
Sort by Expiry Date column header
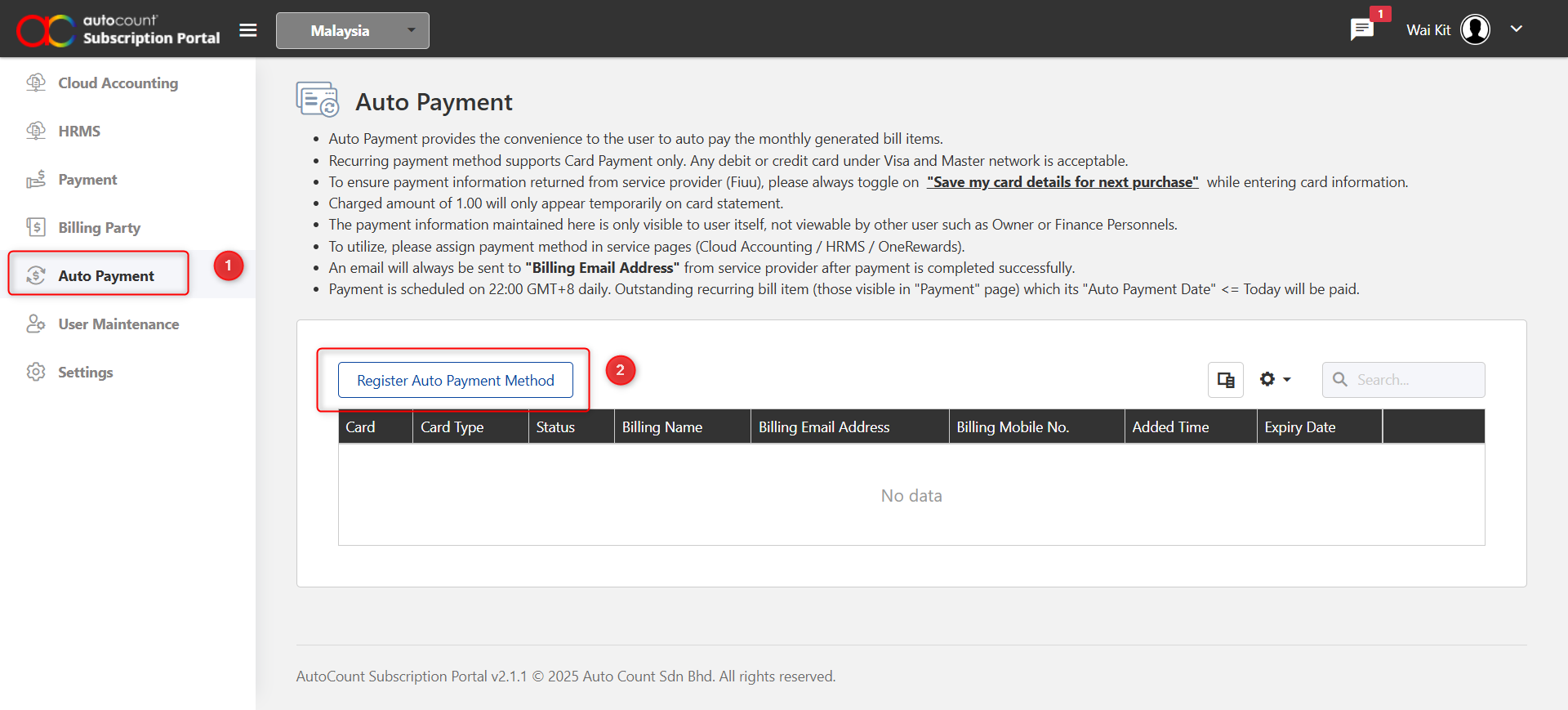point(1320,427)
